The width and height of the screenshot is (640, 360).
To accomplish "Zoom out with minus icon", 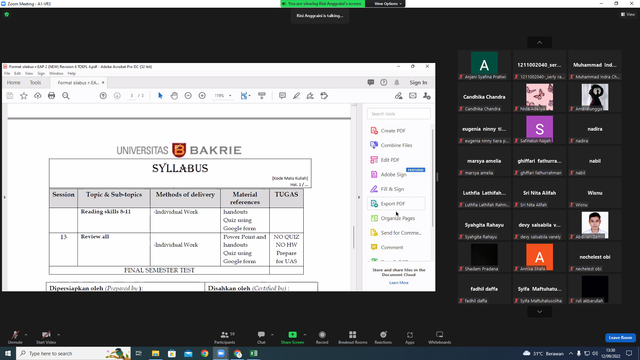I will tap(188, 96).
